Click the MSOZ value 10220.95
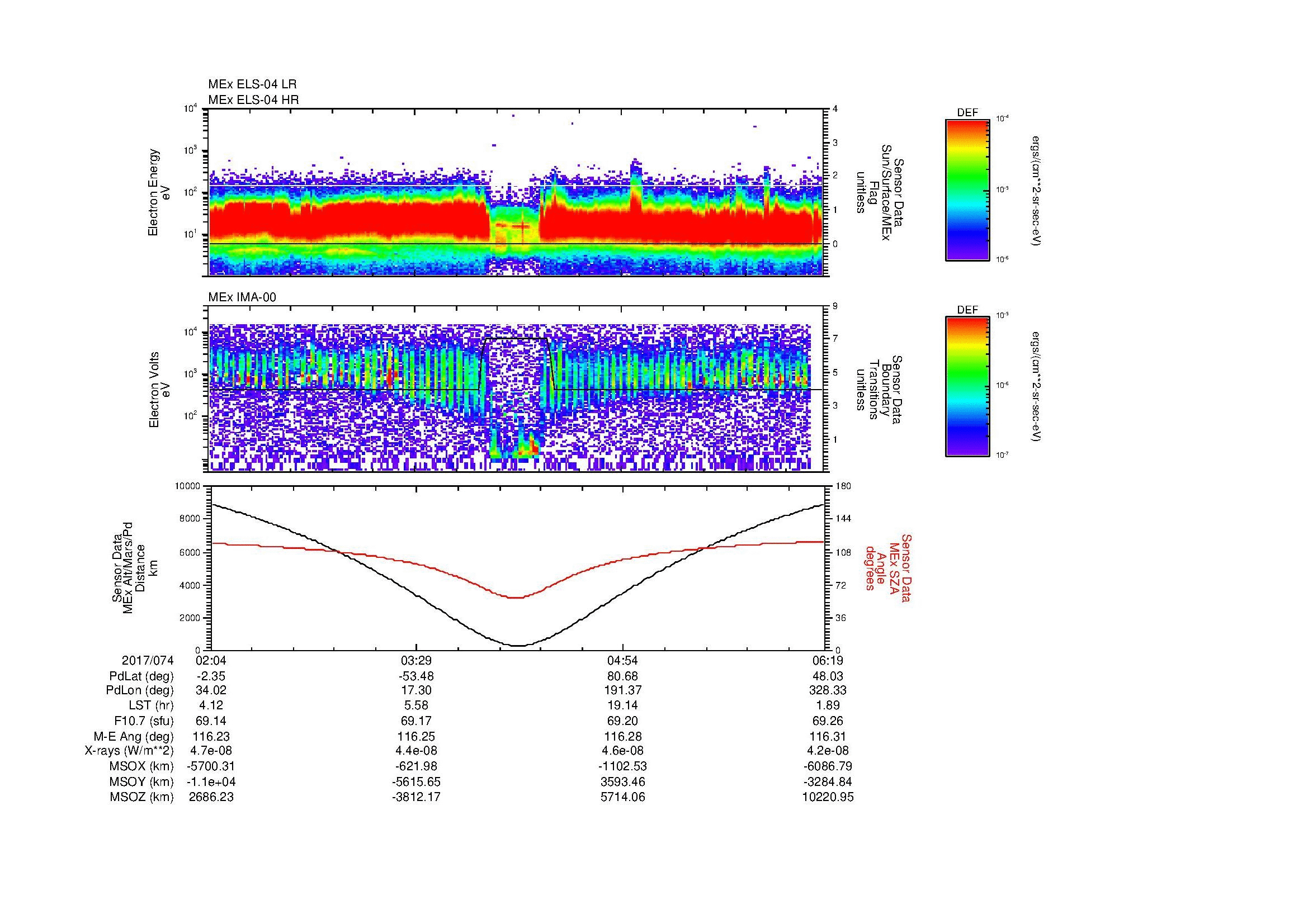1308x924 pixels. coord(828,797)
